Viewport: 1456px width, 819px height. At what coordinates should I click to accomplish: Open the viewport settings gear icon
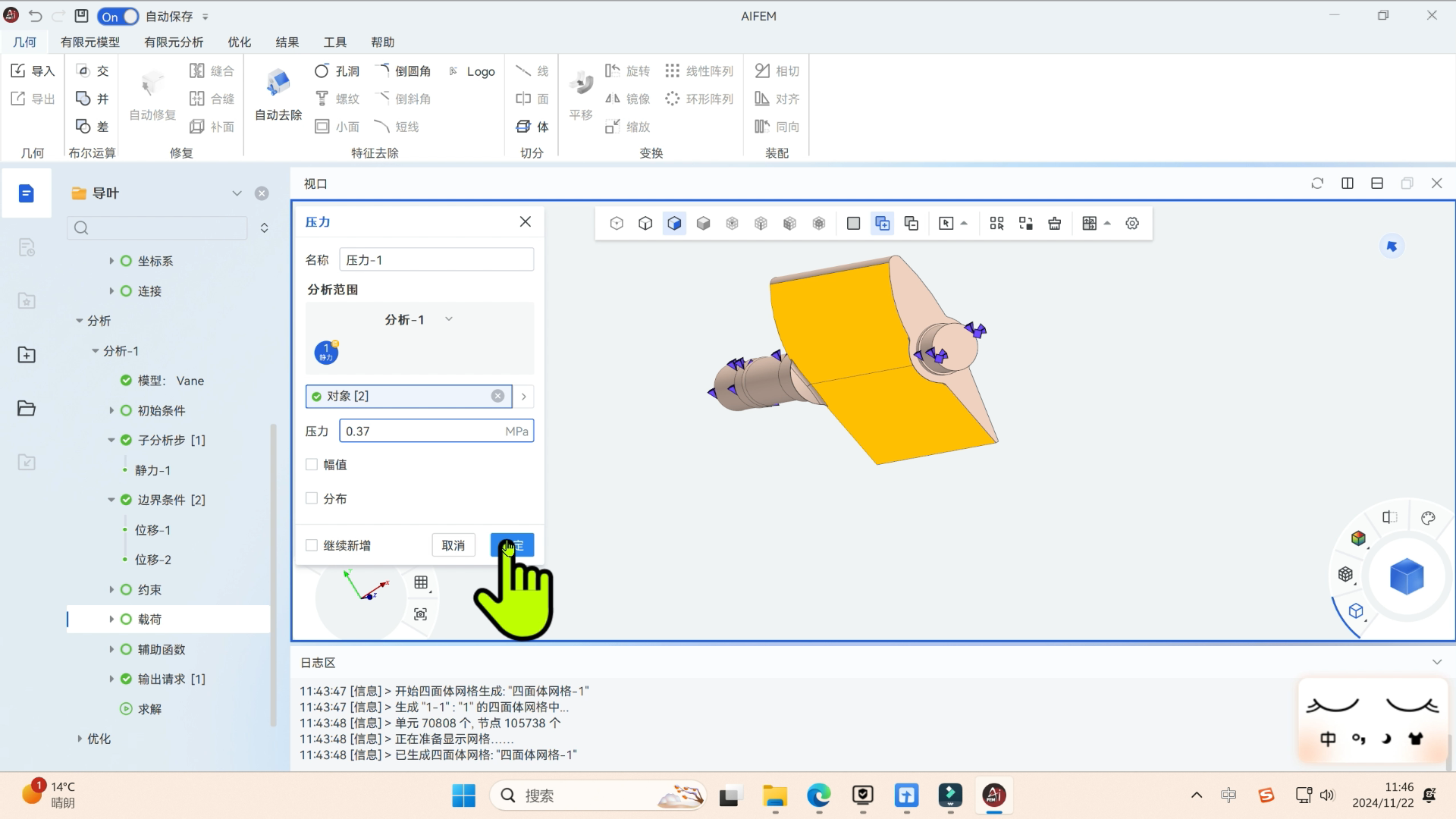point(1132,224)
